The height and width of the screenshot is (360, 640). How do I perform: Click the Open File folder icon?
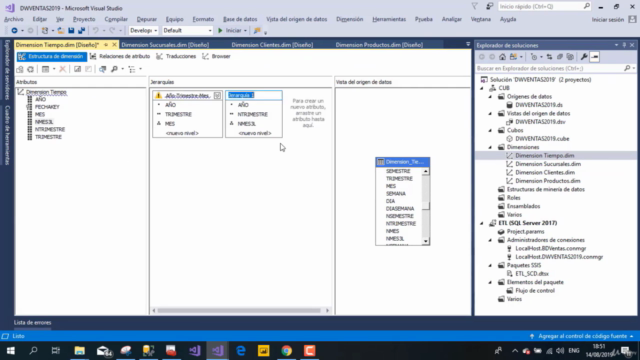click(60, 31)
